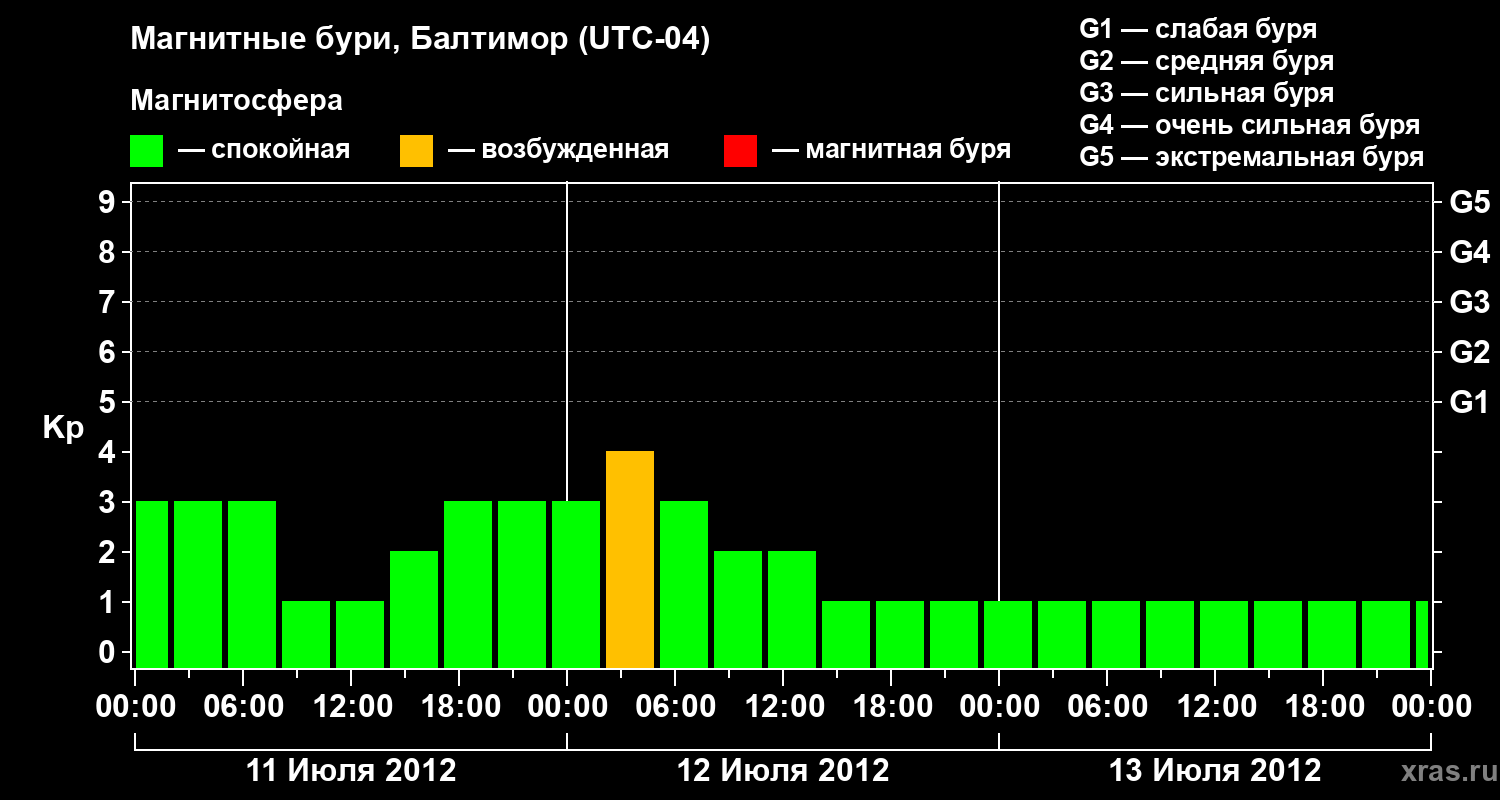Click the '18:00' time label above 12 Июля
Screen dimensions: 1500x800
892,706
